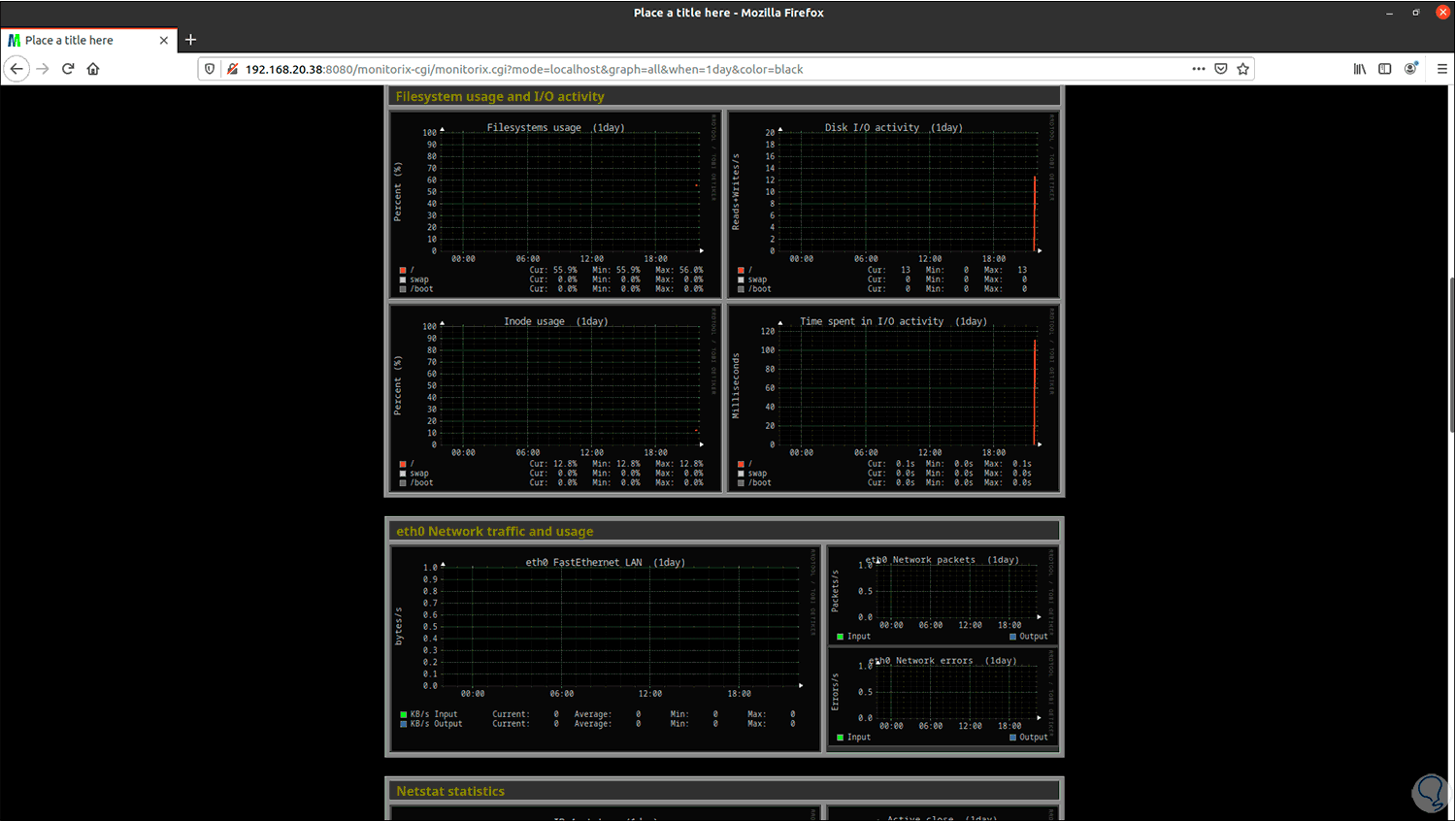Click the Save to Pocket icon
Screen dimensions: 1456x821
click(x=1221, y=69)
